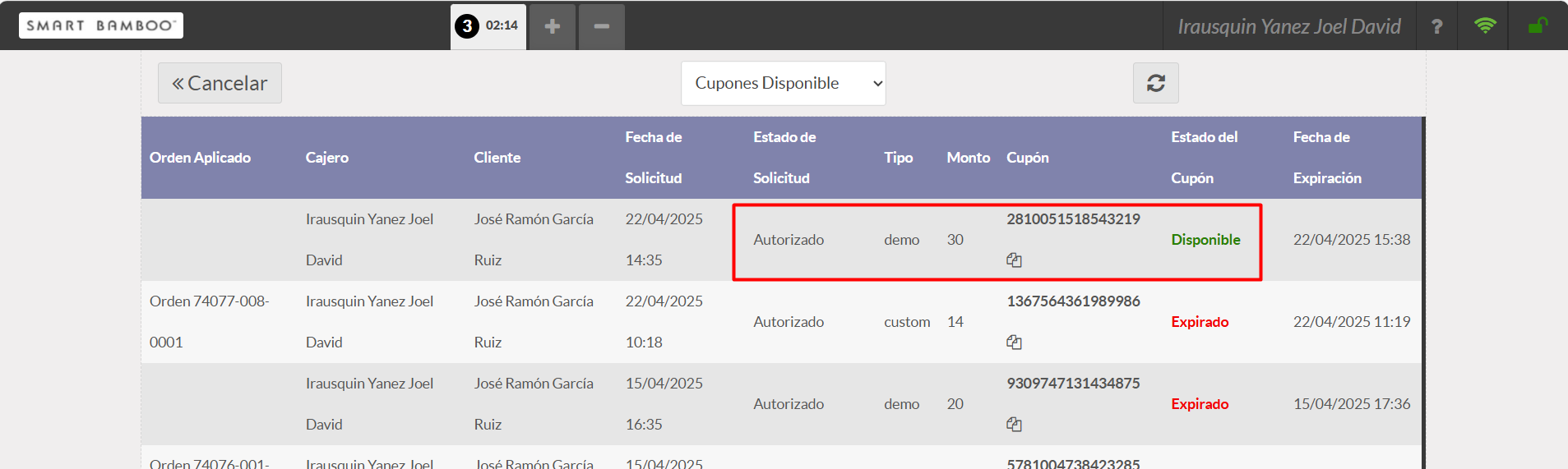Click amount 14 in custom row
Viewport: 1568px width, 469px height.
[955, 322]
